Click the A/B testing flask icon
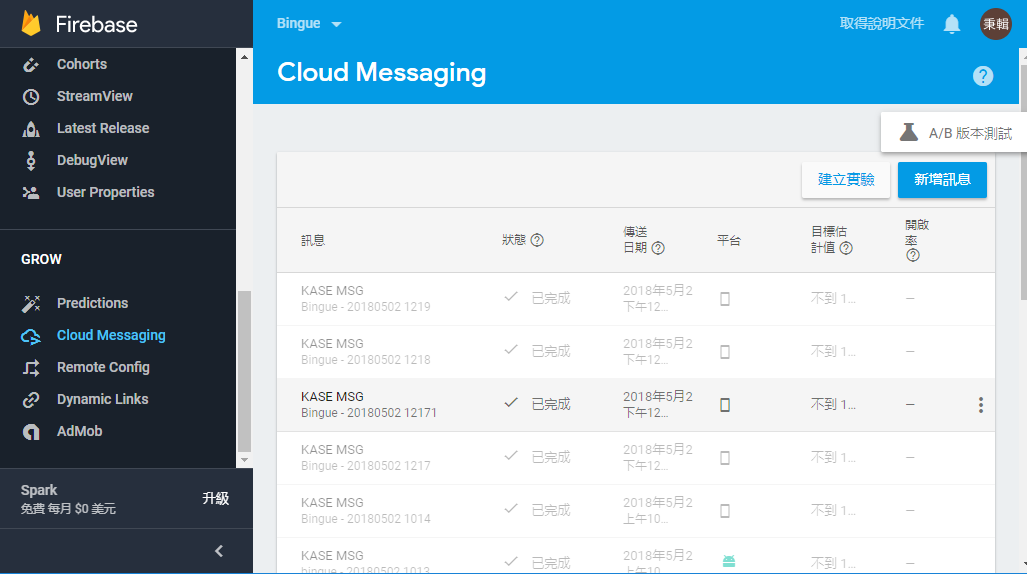Screen dimensions: 1027x574 [908, 132]
